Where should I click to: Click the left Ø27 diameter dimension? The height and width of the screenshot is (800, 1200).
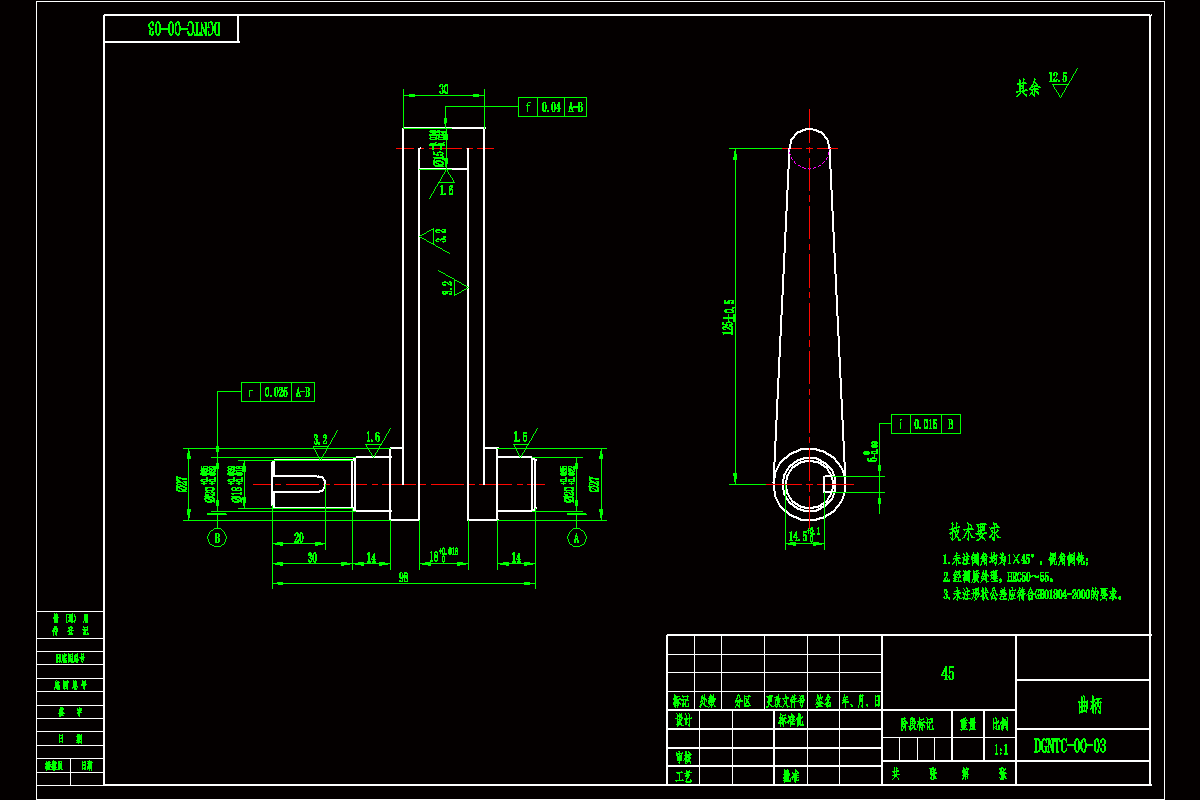[x=182, y=484]
